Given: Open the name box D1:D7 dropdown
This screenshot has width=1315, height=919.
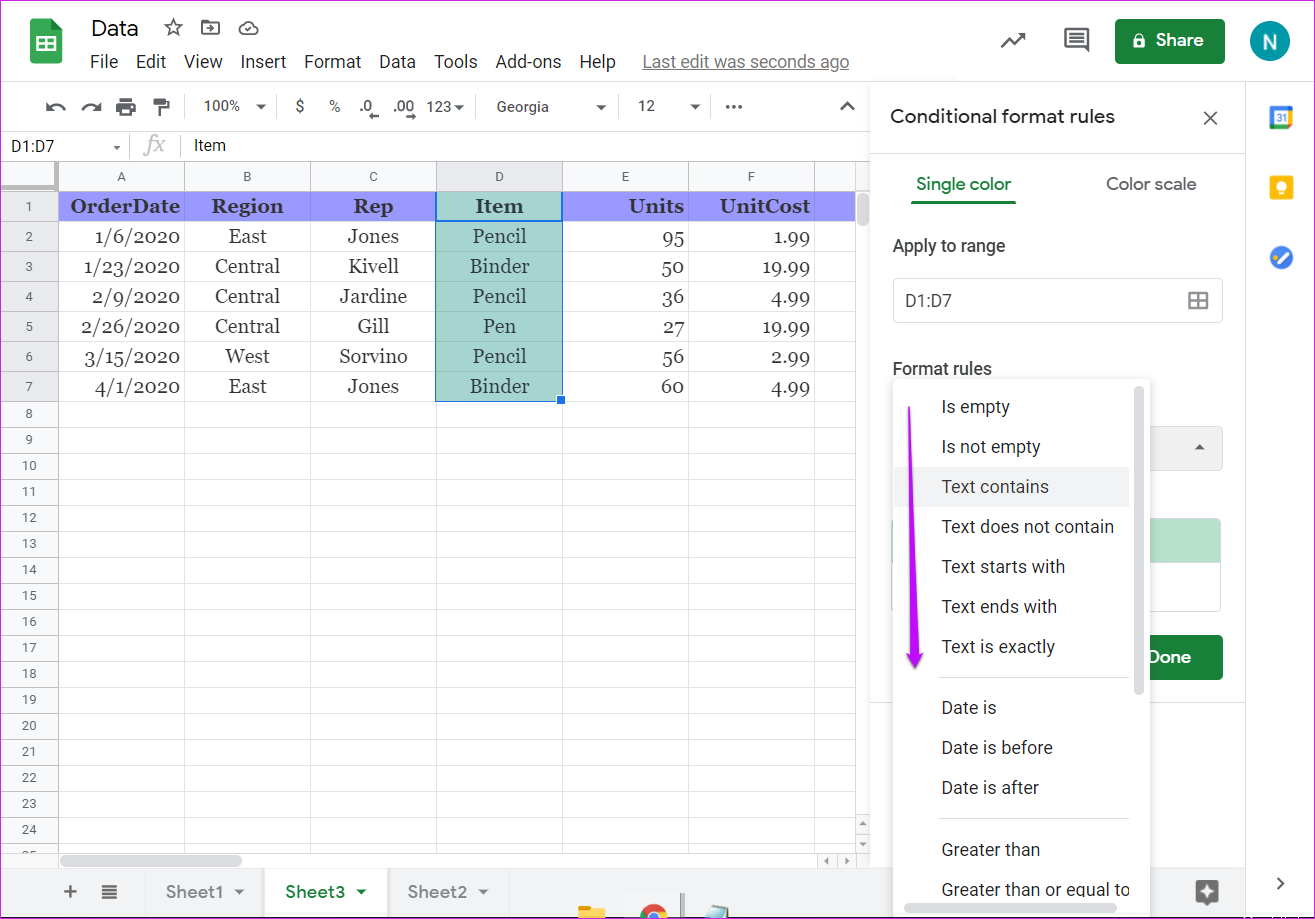Looking at the screenshot, I should tap(117, 147).
